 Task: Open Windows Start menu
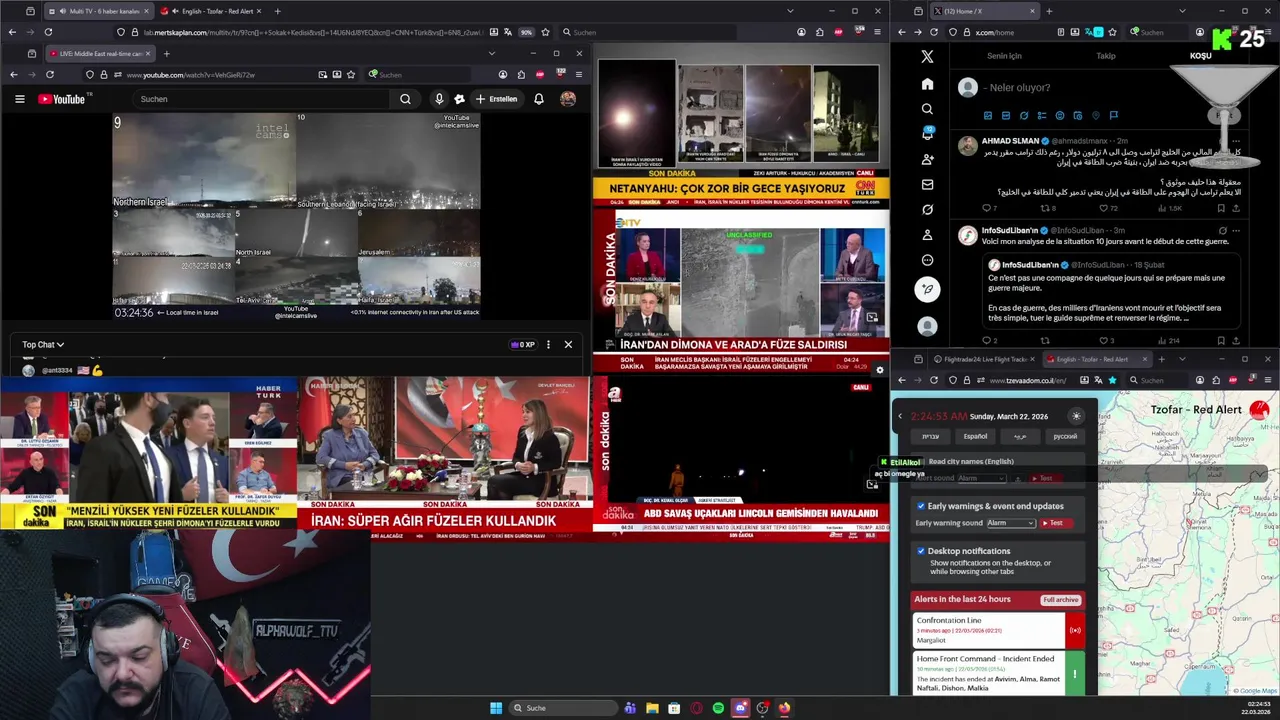(496, 708)
